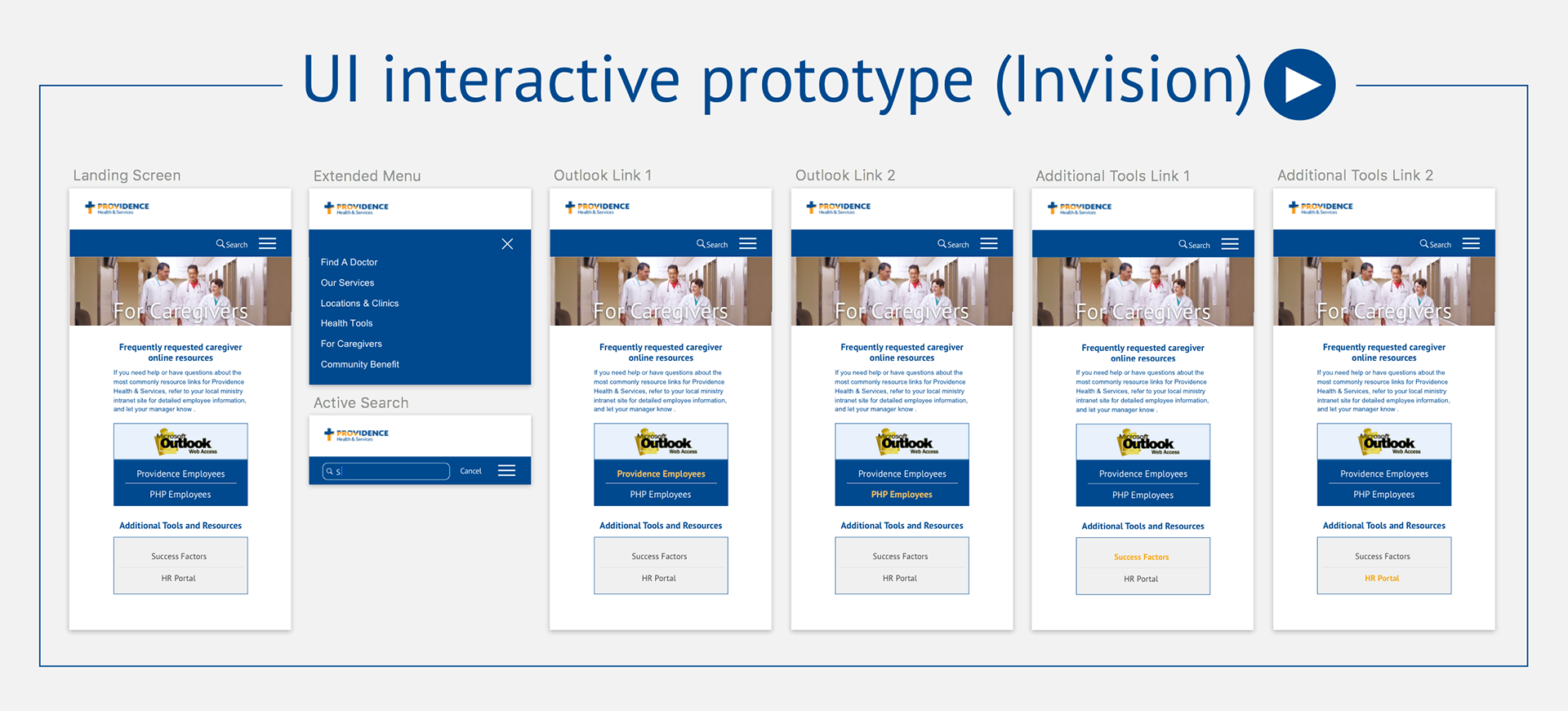The width and height of the screenshot is (1568, 711).
Task: Click Providence Employees in Landing Screen mockup
Action: 180,473
